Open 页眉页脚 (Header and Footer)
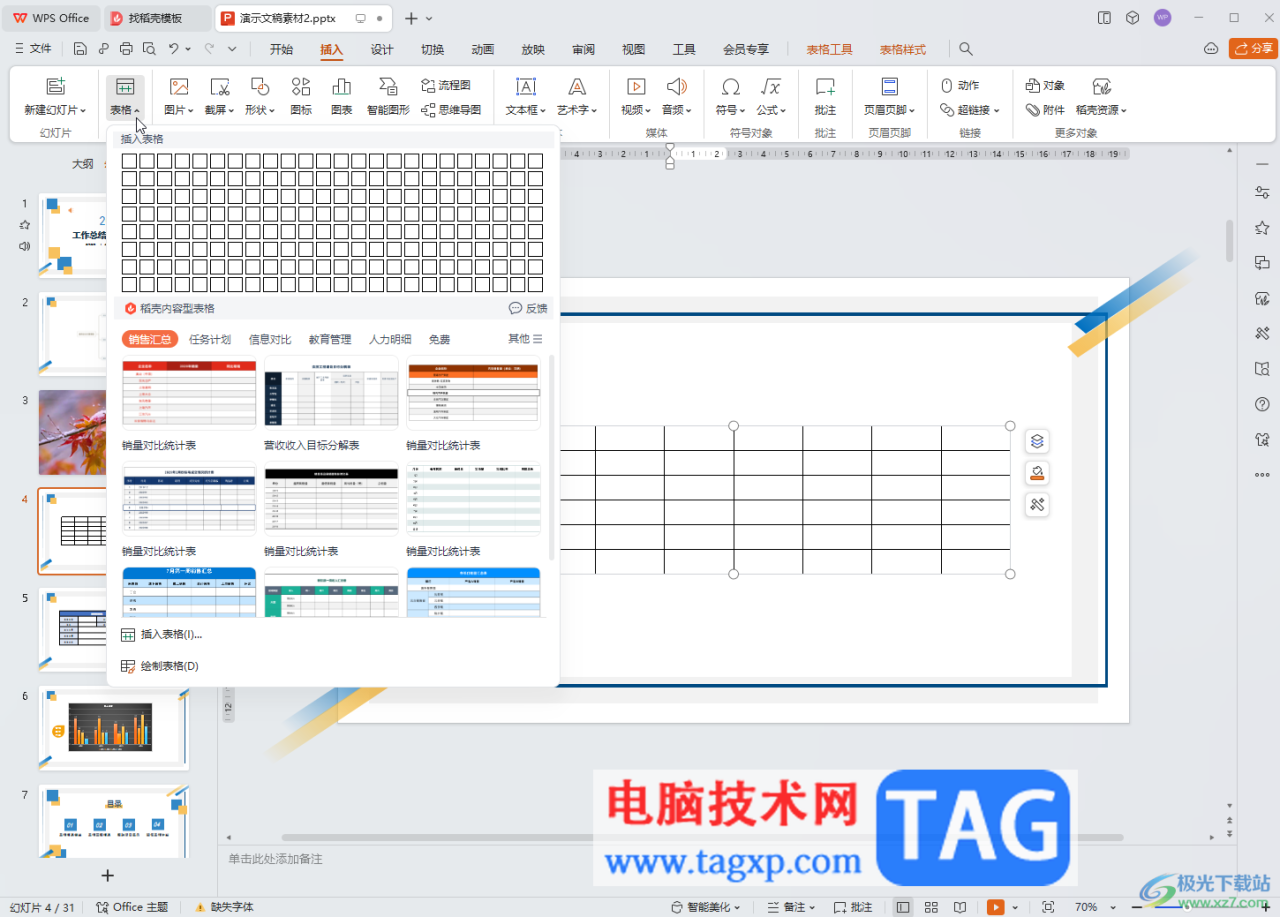The height and width of the screenshot is (917, 1280). 890,97
